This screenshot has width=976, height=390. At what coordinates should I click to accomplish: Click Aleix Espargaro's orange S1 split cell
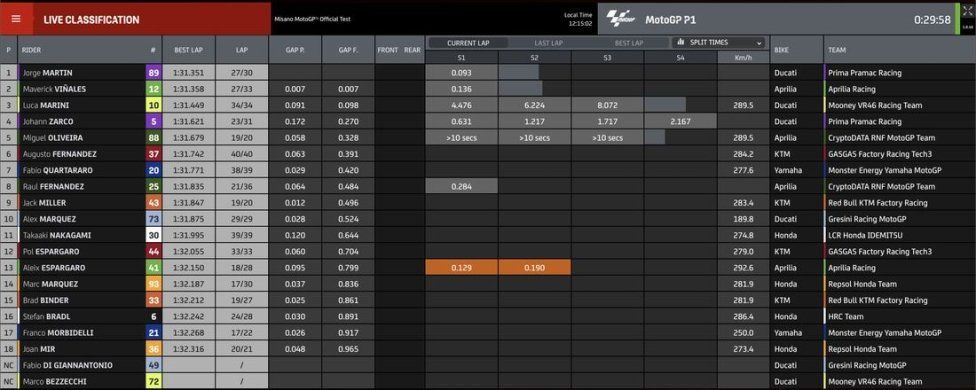point(461,267)
